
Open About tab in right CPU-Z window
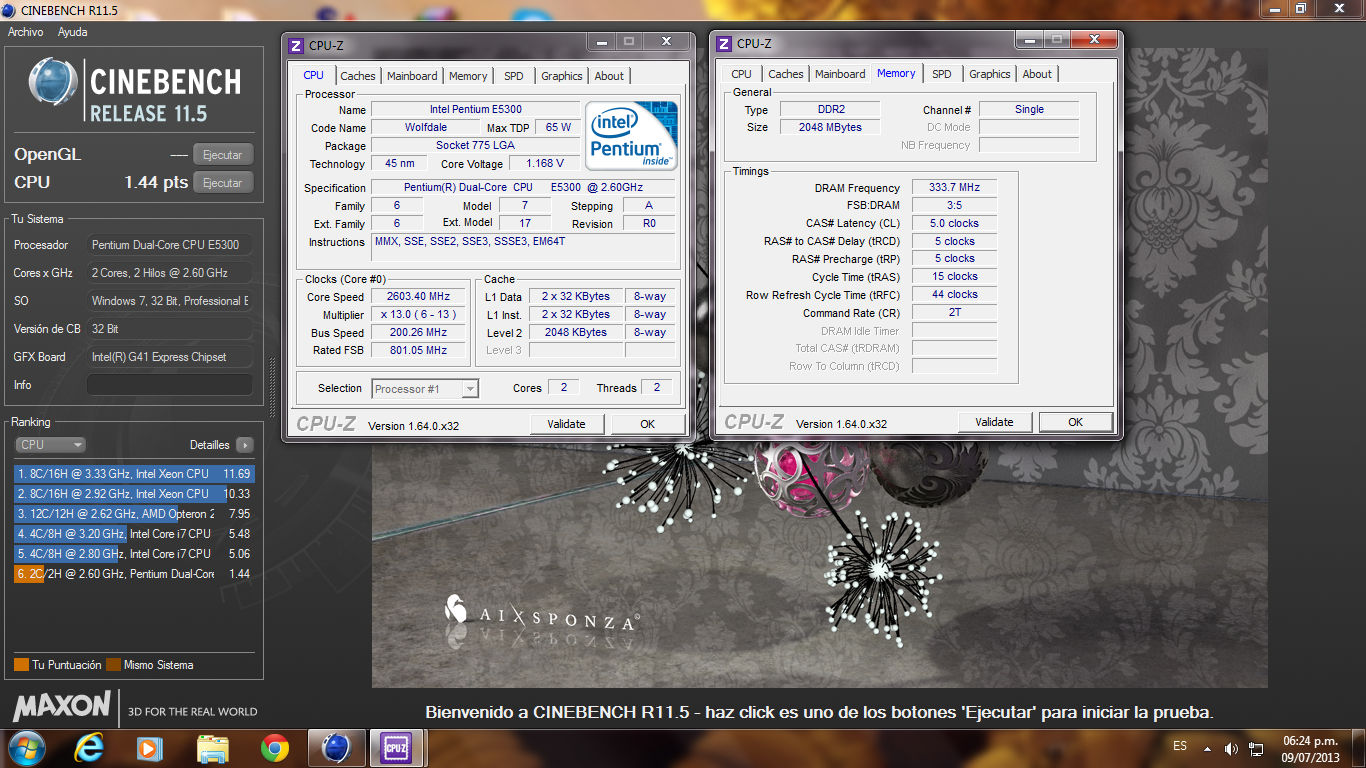tap(1037, 74)
